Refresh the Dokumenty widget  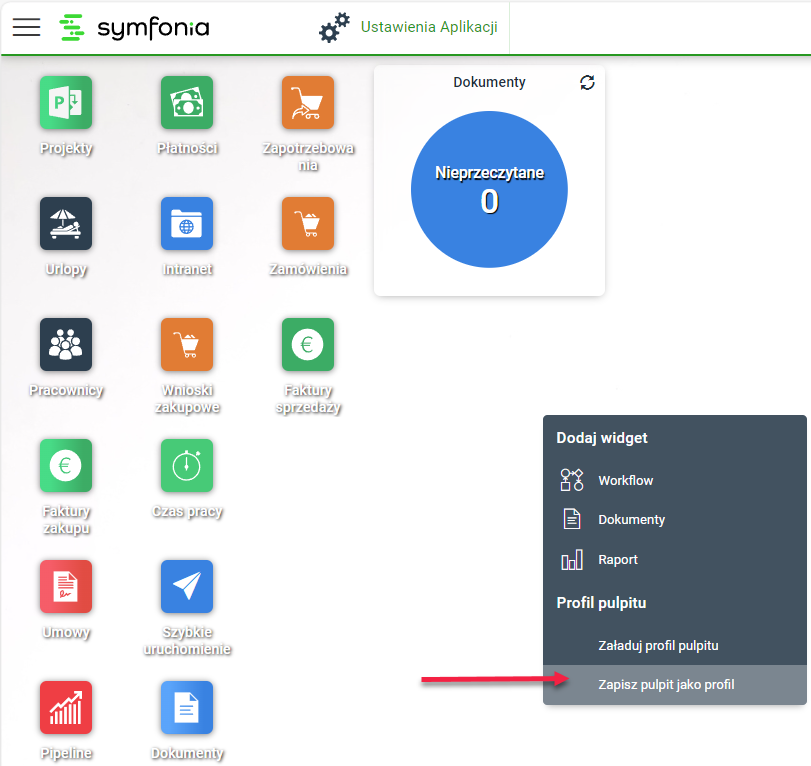[587, 82]
